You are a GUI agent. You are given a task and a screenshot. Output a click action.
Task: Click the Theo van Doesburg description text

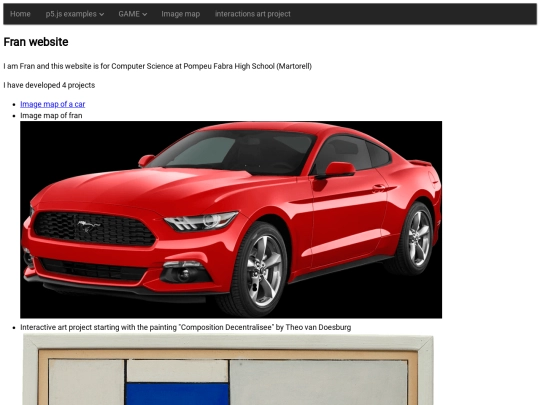pyautogui.click(x=186, y=327)
